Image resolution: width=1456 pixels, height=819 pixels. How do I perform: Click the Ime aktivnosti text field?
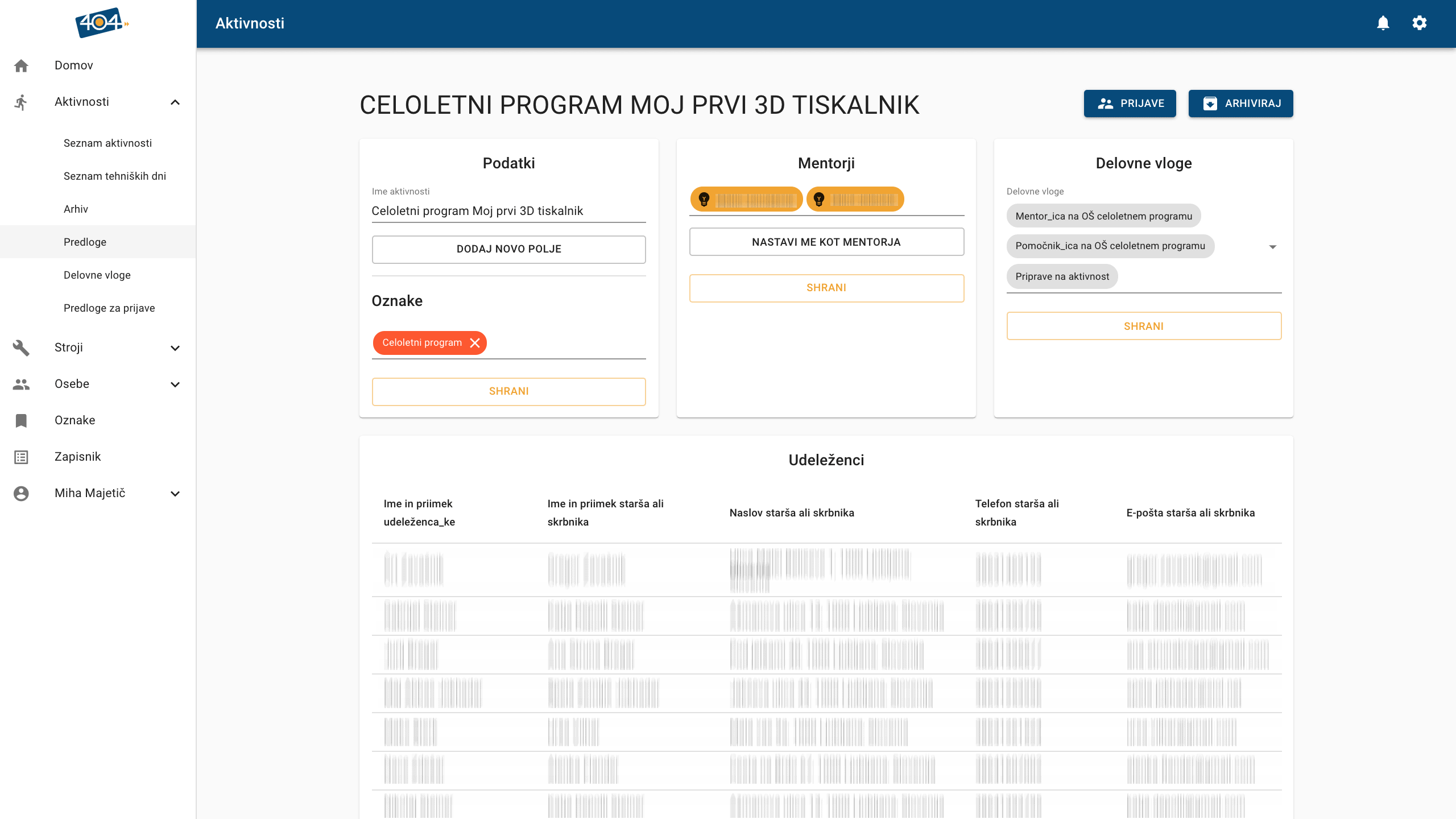point(508,211)
